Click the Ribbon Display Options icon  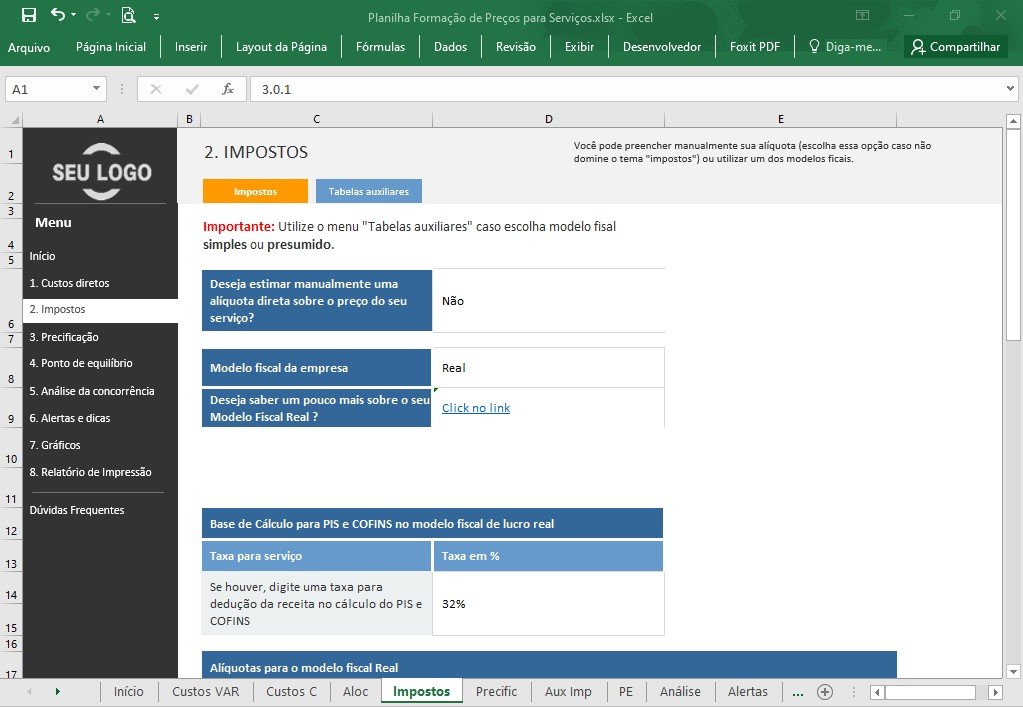[x=863, y=15]
